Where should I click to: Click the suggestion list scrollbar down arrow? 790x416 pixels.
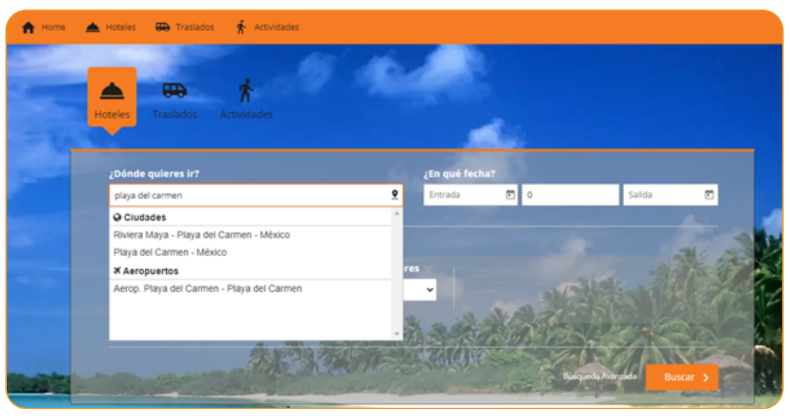pyautogui.click(x=397, y=334)
